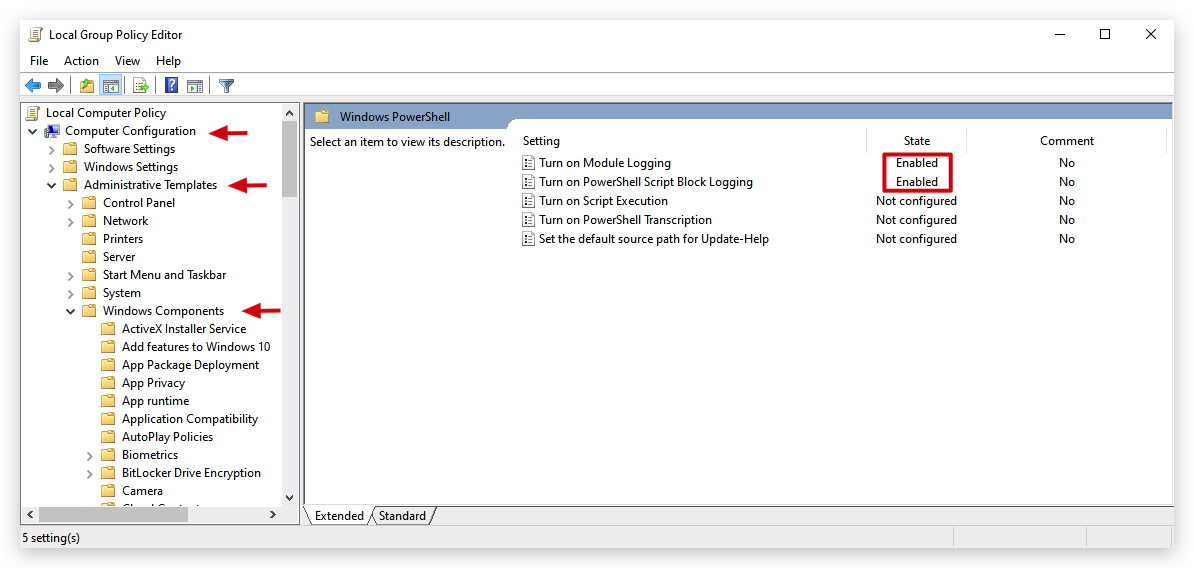Viewport: 1194px width, 568px height.
Task: Select Turn on Module Logging setting
Action: (x=605, y=163)
